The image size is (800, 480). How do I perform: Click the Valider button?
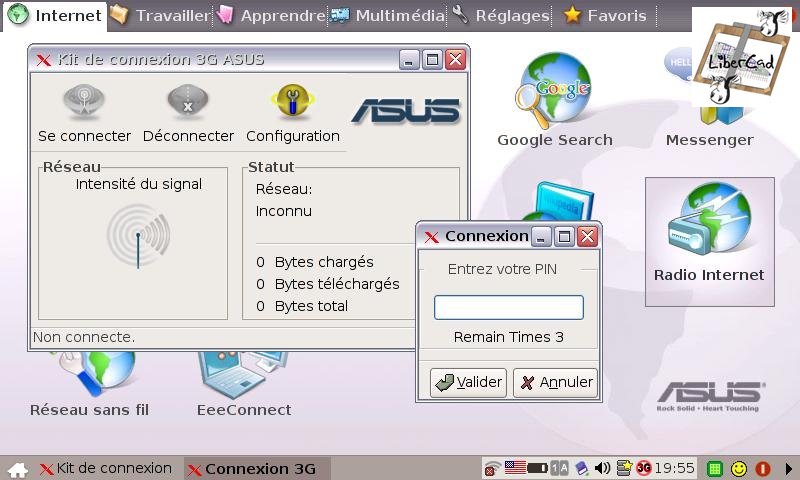468,383
